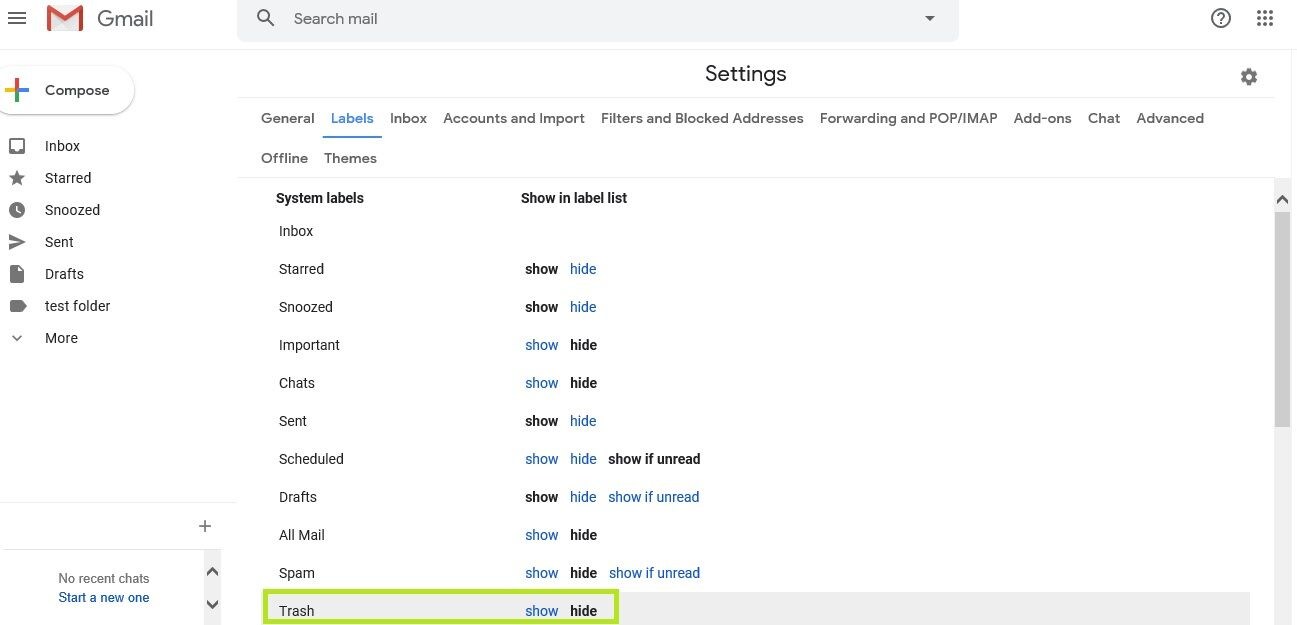Switch to the Themes tab
The width and height of the screenshot is (1297, 625).
350,158
